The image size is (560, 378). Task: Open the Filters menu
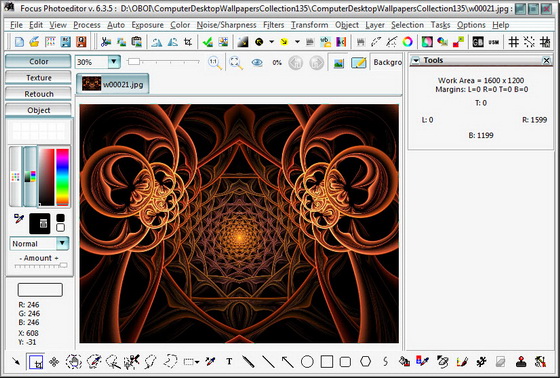point(274,25)
